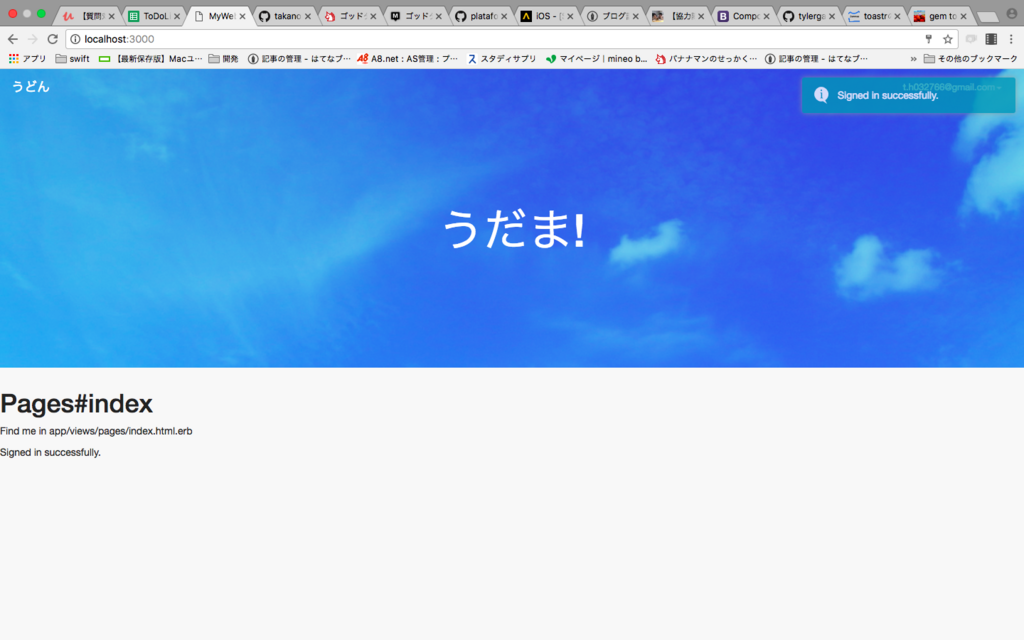Reload the localhost page

(x=53, y=39)
